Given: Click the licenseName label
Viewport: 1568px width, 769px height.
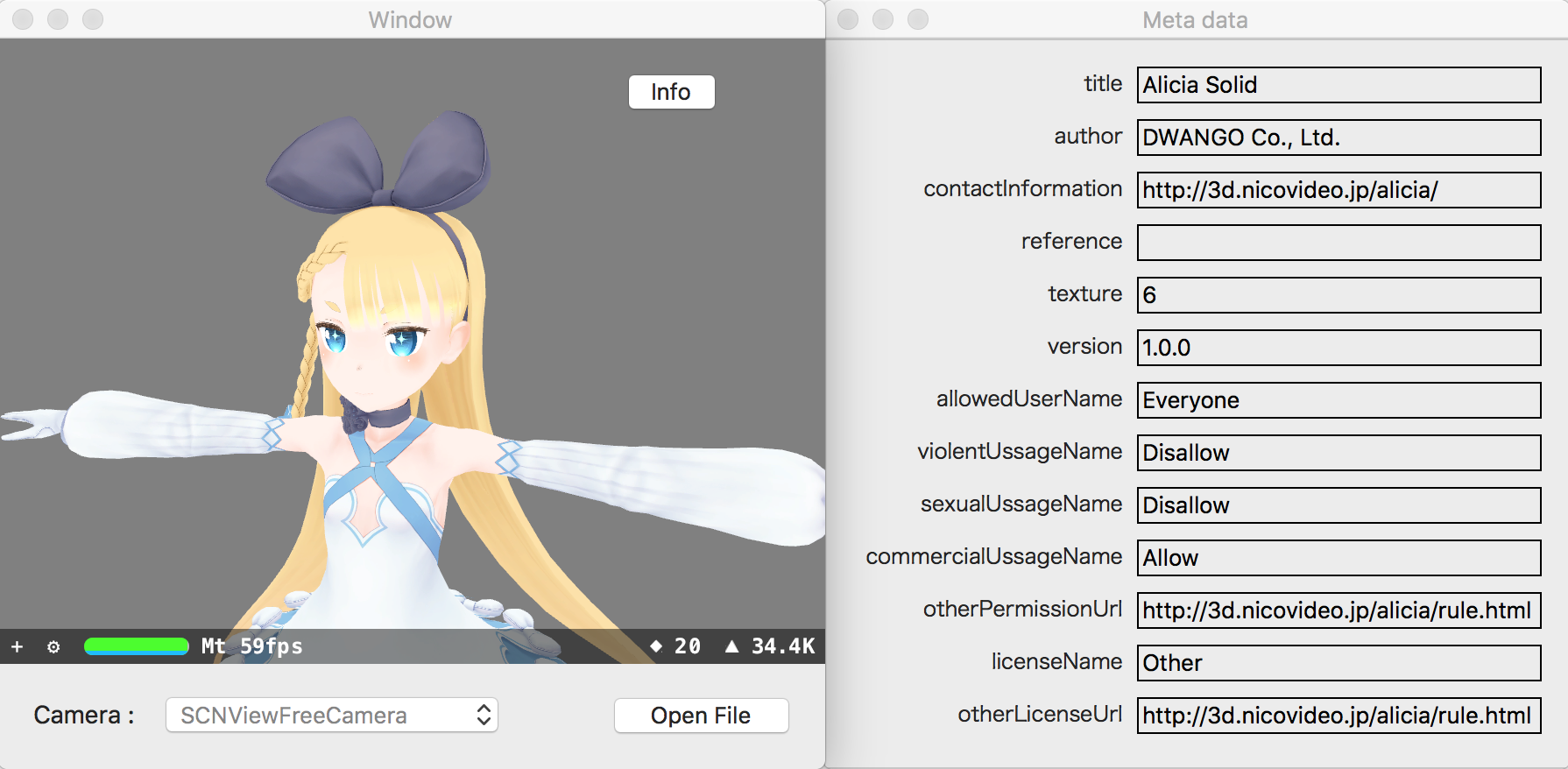Looking at the screenshot, I should [x=1056, y=661].
